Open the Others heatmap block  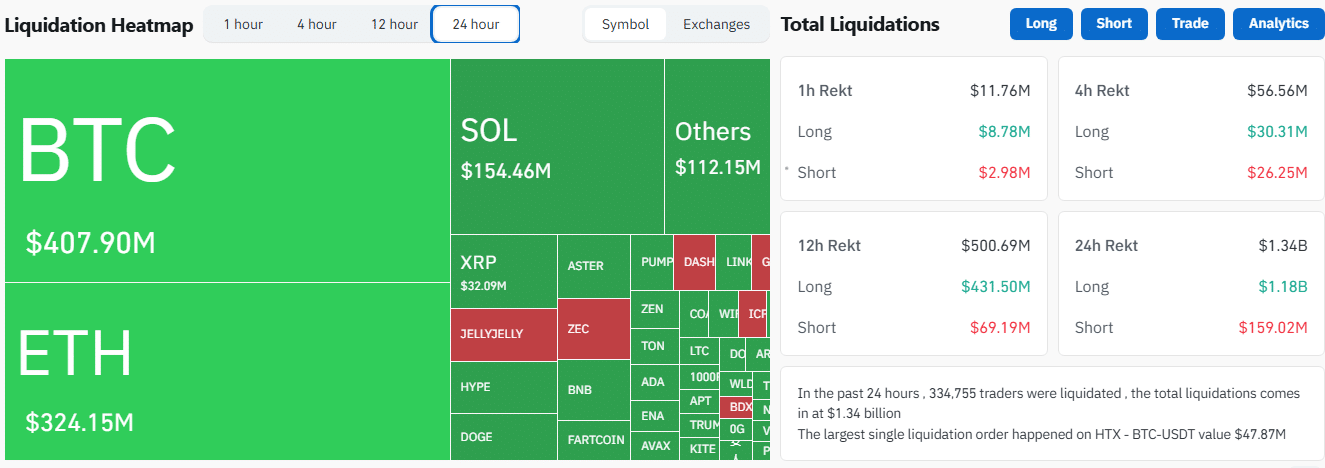(x=716, y=147)
